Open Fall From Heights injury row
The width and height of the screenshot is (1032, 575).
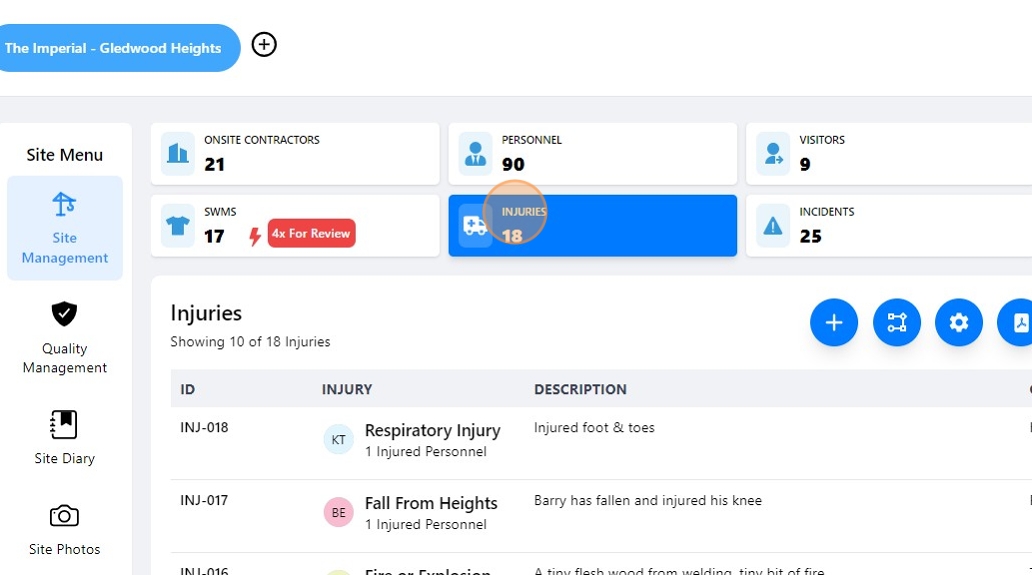coord(431,503)
